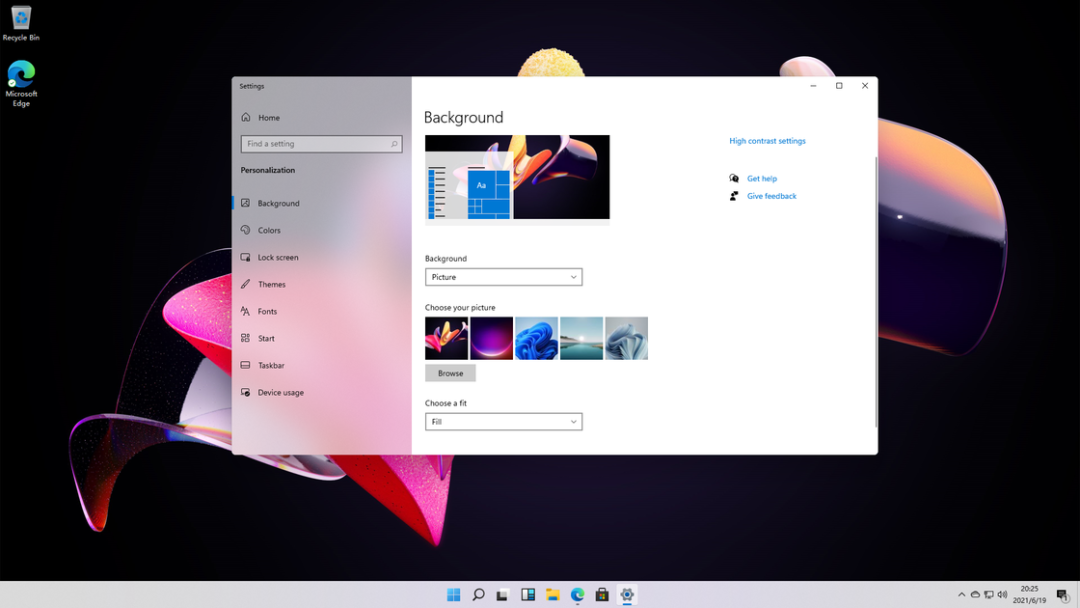Viewport: 1080px width, 608px height.
Task: Click Browse to pick a picture
Action: 450,373
